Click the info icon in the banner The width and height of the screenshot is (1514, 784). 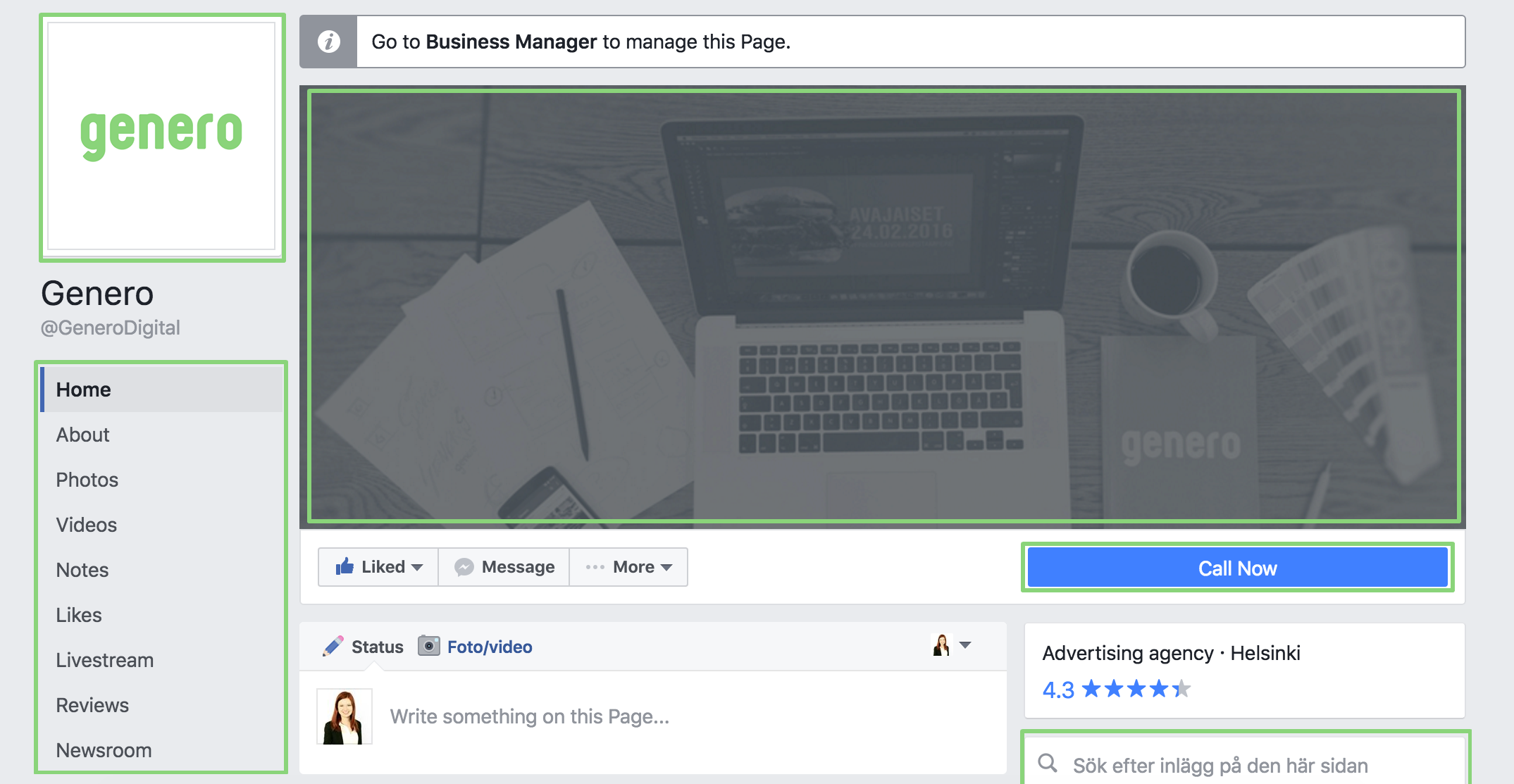(328, 42)
